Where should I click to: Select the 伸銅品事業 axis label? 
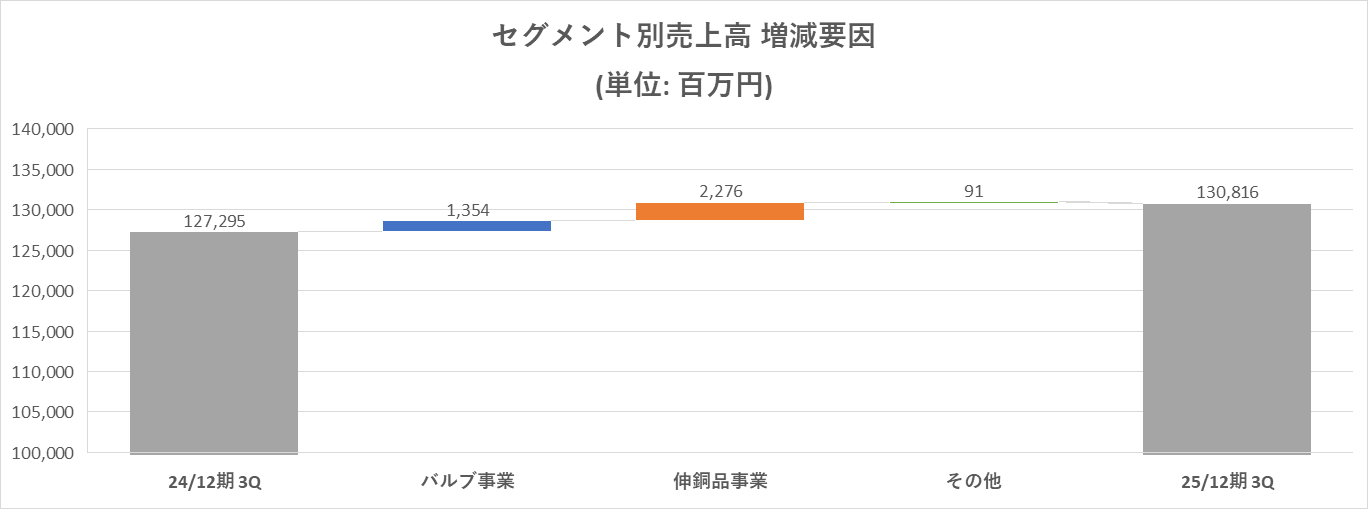720,481
